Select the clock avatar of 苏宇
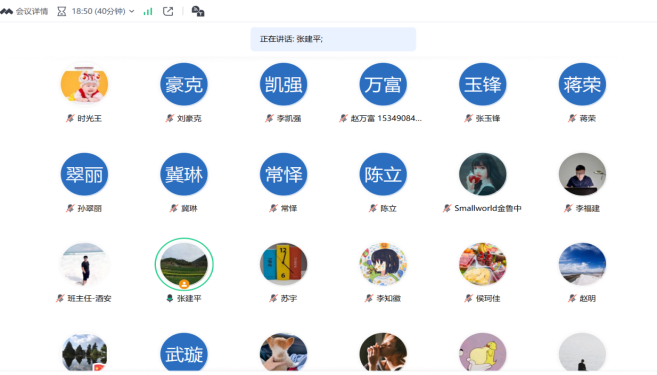 [284, 264]
